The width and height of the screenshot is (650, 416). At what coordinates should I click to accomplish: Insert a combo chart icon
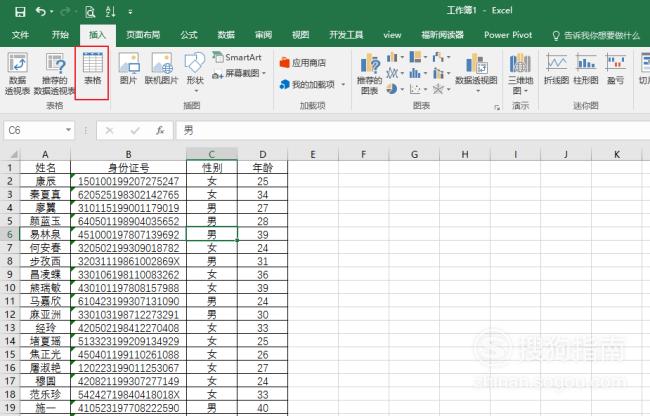441,73
